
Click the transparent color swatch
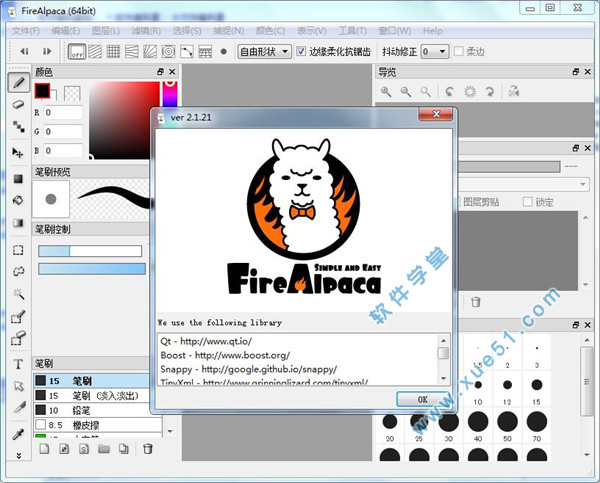(72, 93)
